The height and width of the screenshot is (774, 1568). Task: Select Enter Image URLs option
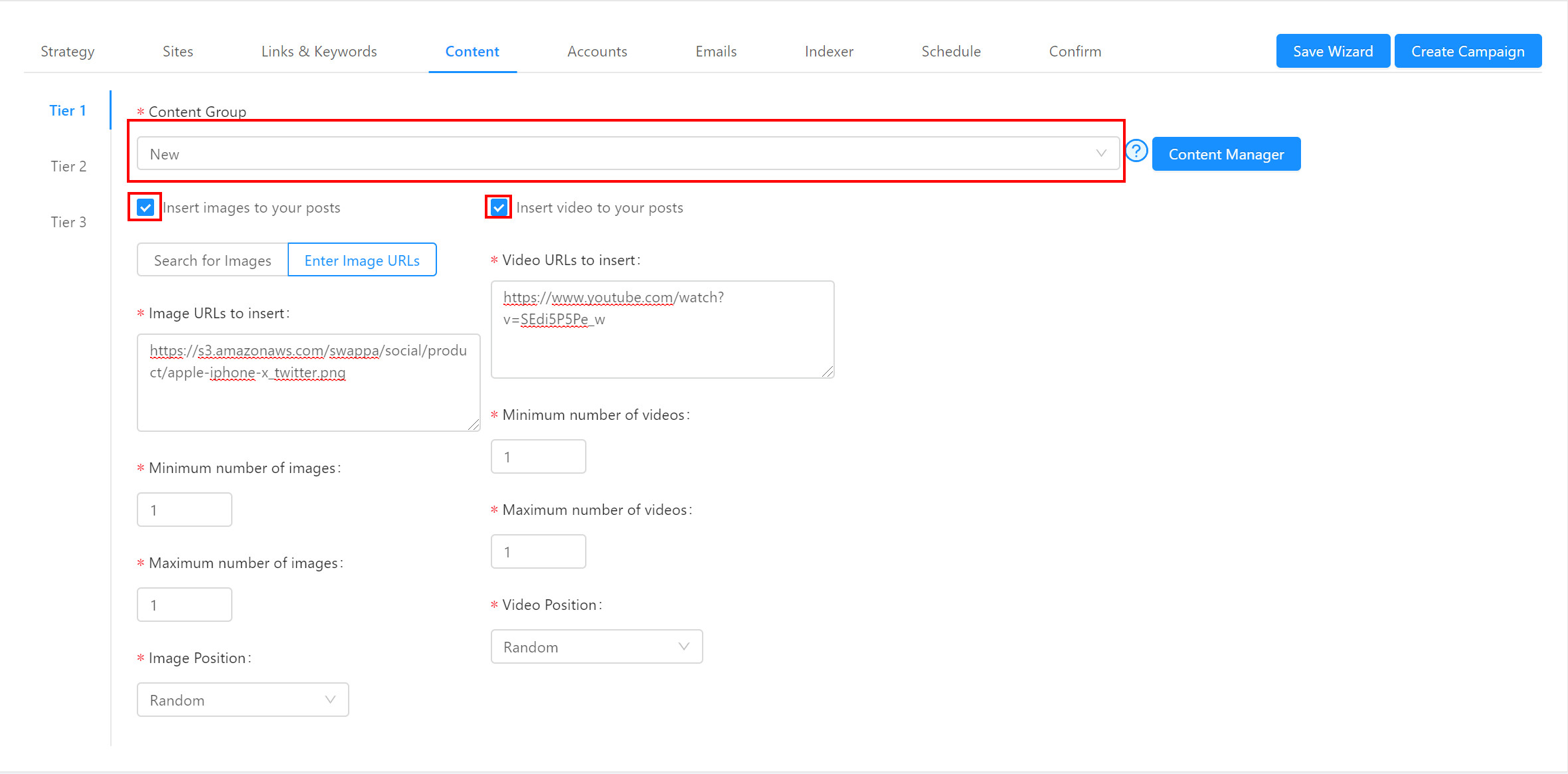[x=362, y=260]
